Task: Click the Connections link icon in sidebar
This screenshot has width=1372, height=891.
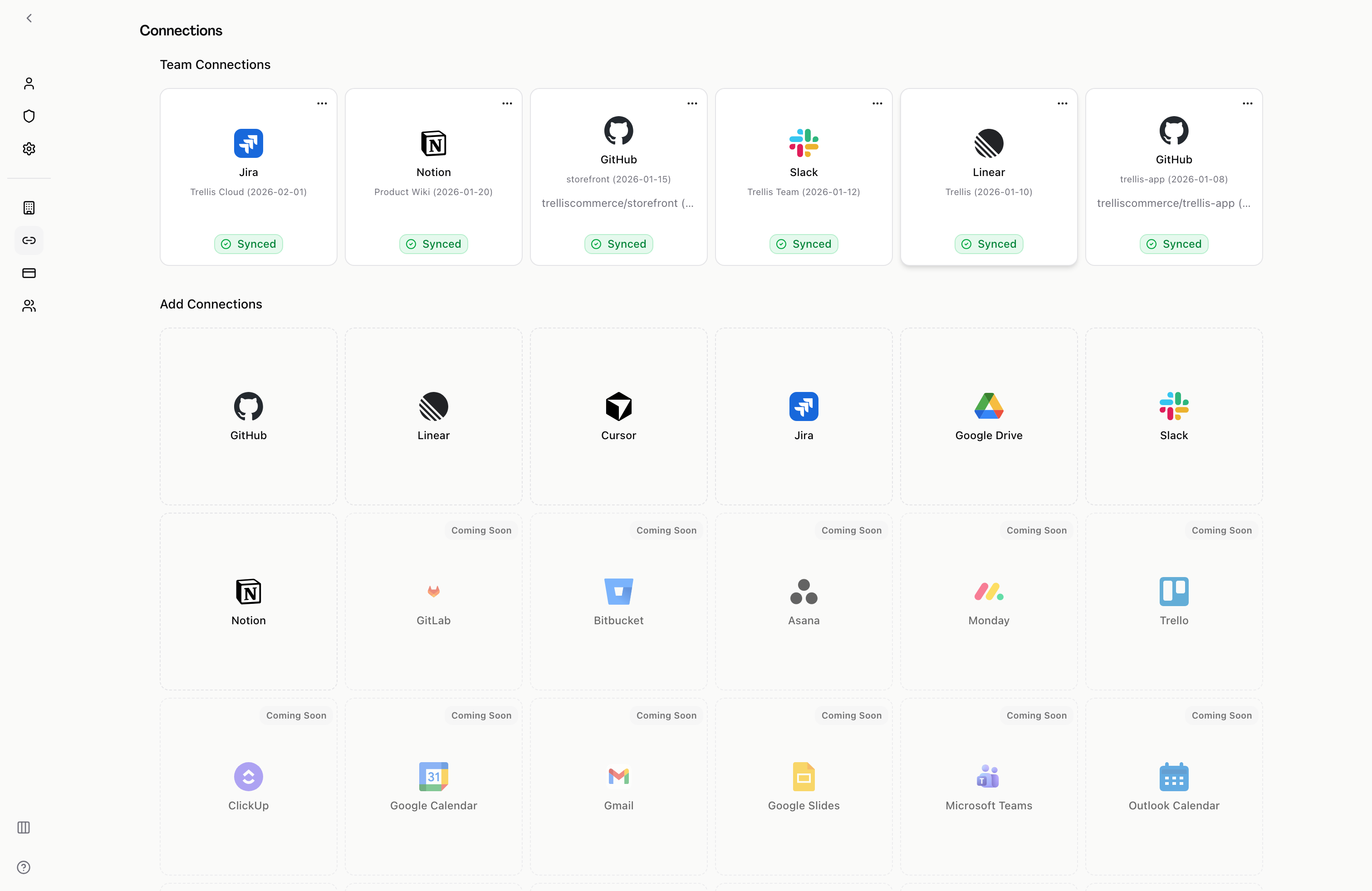Action: pos(29,240)
